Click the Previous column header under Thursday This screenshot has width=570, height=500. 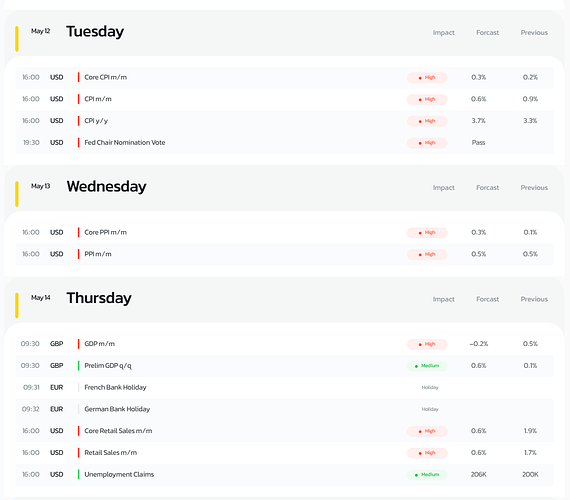[x=534, y=299]
